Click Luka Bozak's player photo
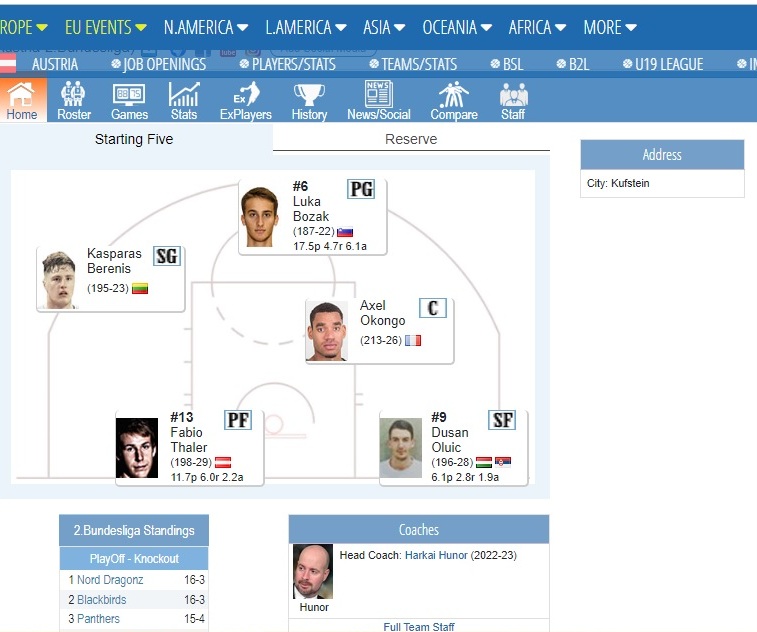Image resolution: width=757 pixels, height=632 pixels. tap(261, 216)
